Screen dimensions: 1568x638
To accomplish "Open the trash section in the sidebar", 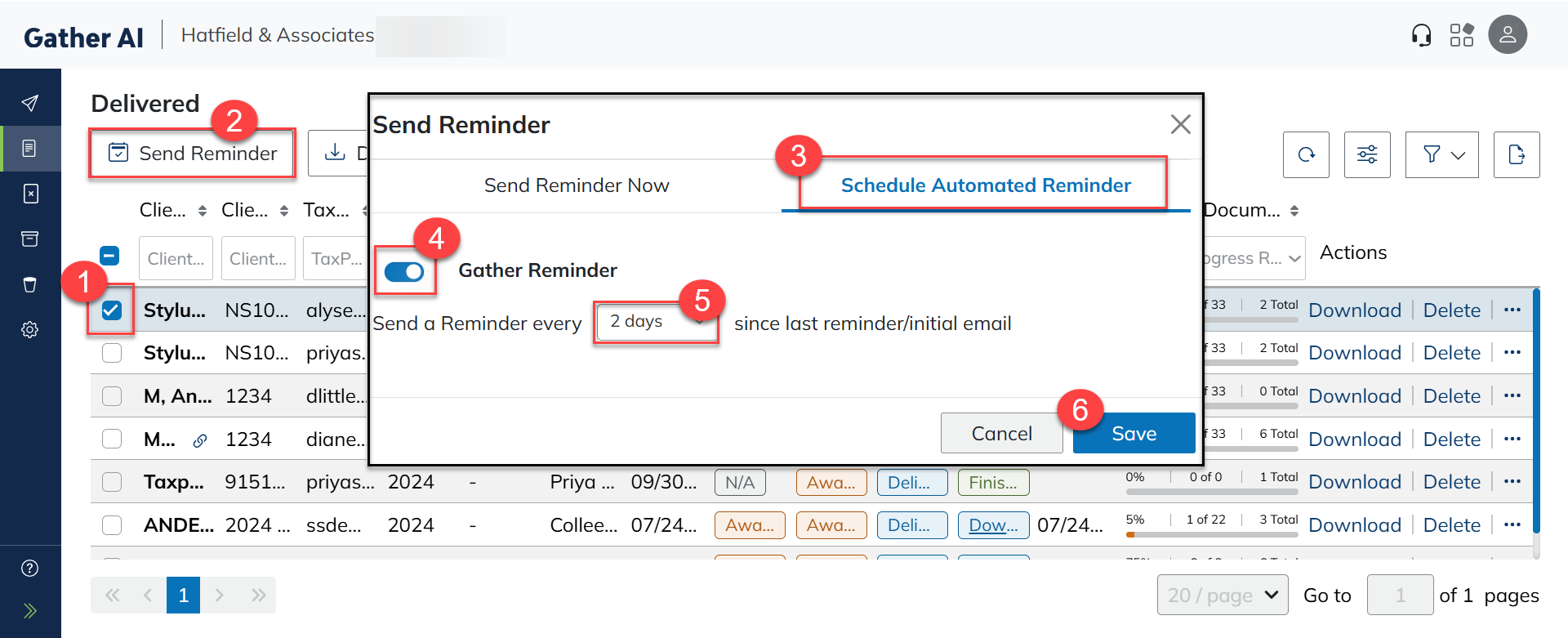I will (x=30, y=284).
